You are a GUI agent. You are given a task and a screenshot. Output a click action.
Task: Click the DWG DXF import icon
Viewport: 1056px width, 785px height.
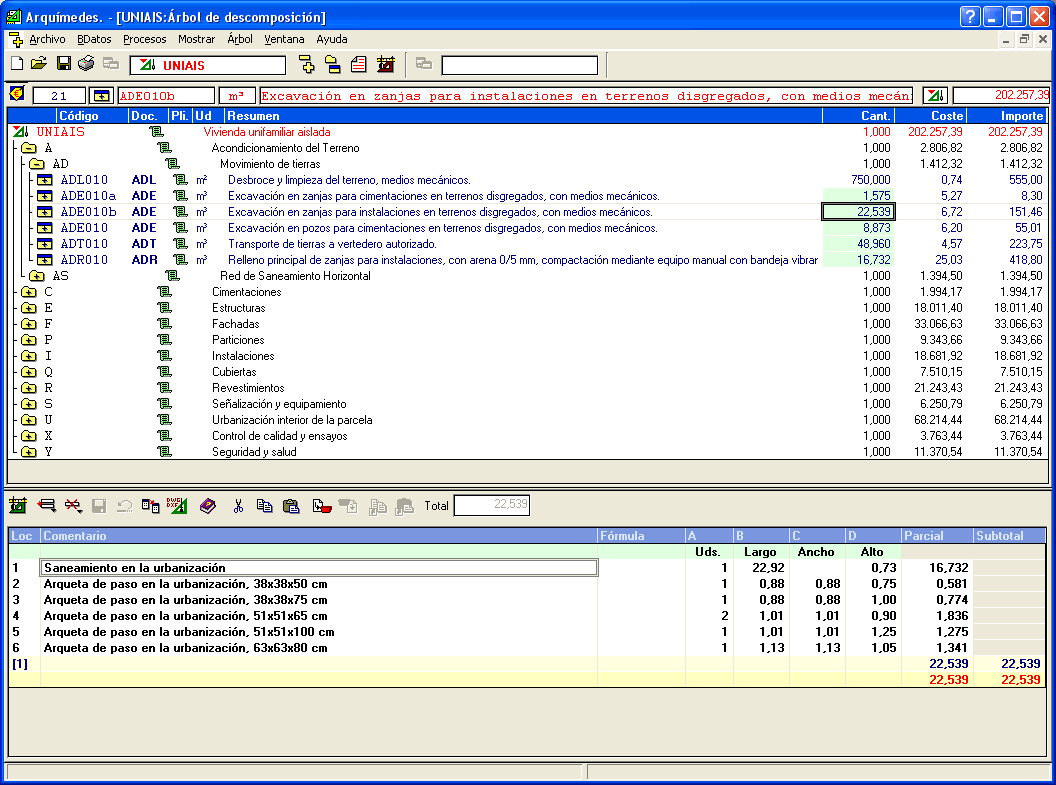point(177,505)
